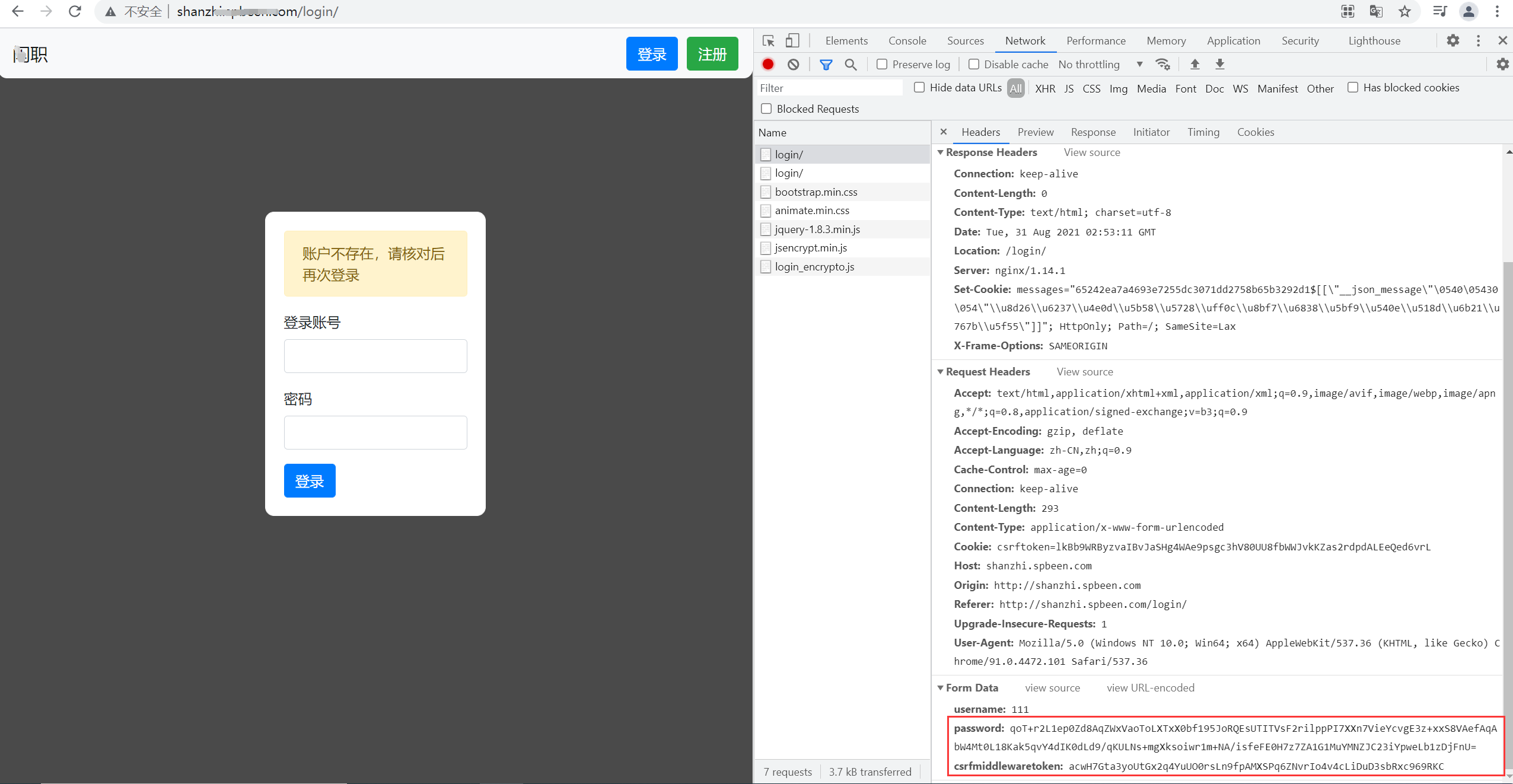Enable the Preserve log checkbox
This screenshot has width=1513, height=784.
tap(882, 64)
